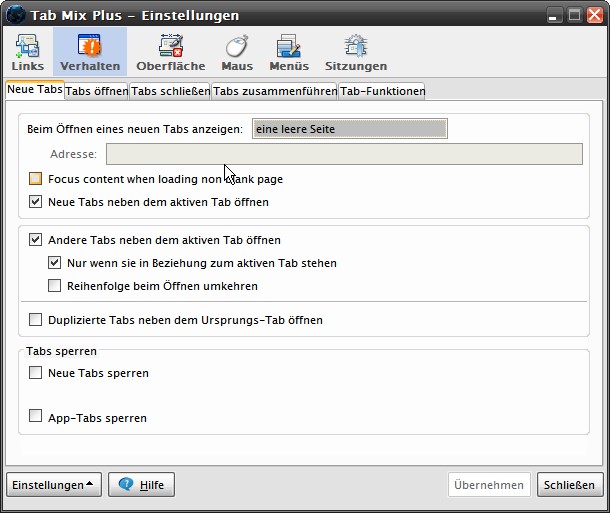Open the Menüs settings category

pos(289,52)
